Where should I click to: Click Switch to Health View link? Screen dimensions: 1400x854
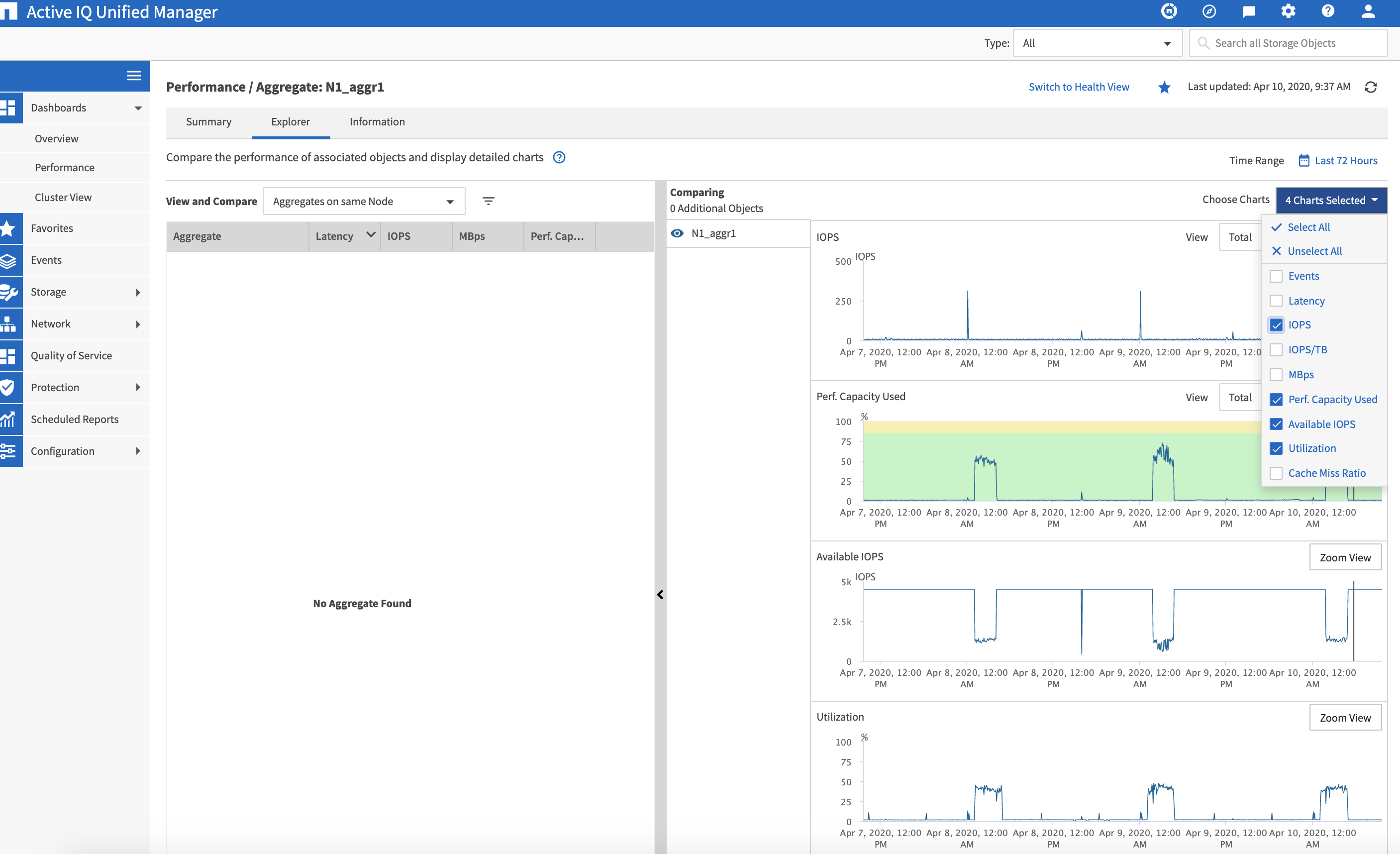[1079, 87]
